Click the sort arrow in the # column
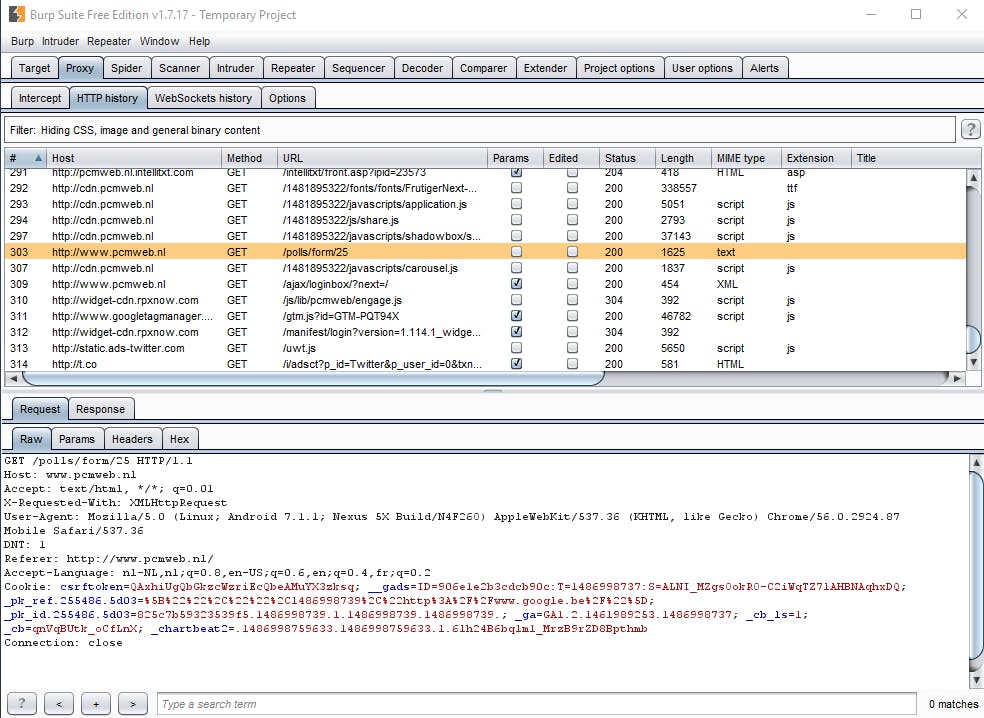The height and width of the screenshot is (718, 984). click(39, 158)
